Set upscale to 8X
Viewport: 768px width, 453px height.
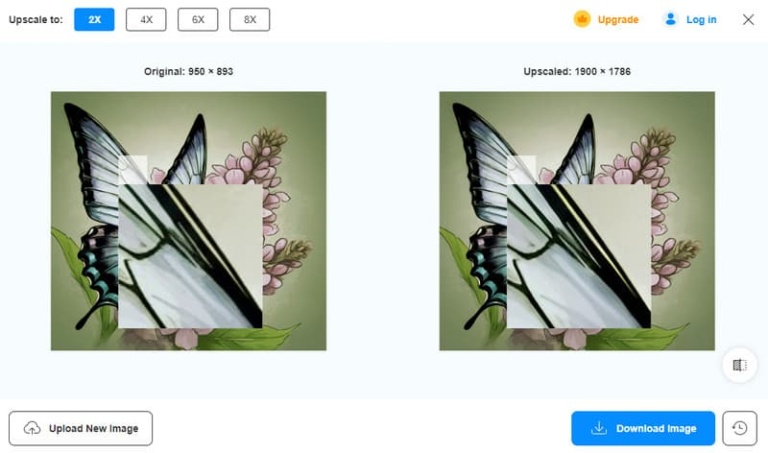250,20
